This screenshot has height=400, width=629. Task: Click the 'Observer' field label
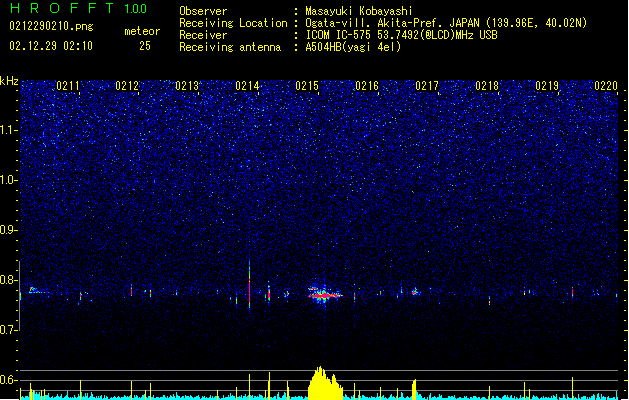[203, 11]
